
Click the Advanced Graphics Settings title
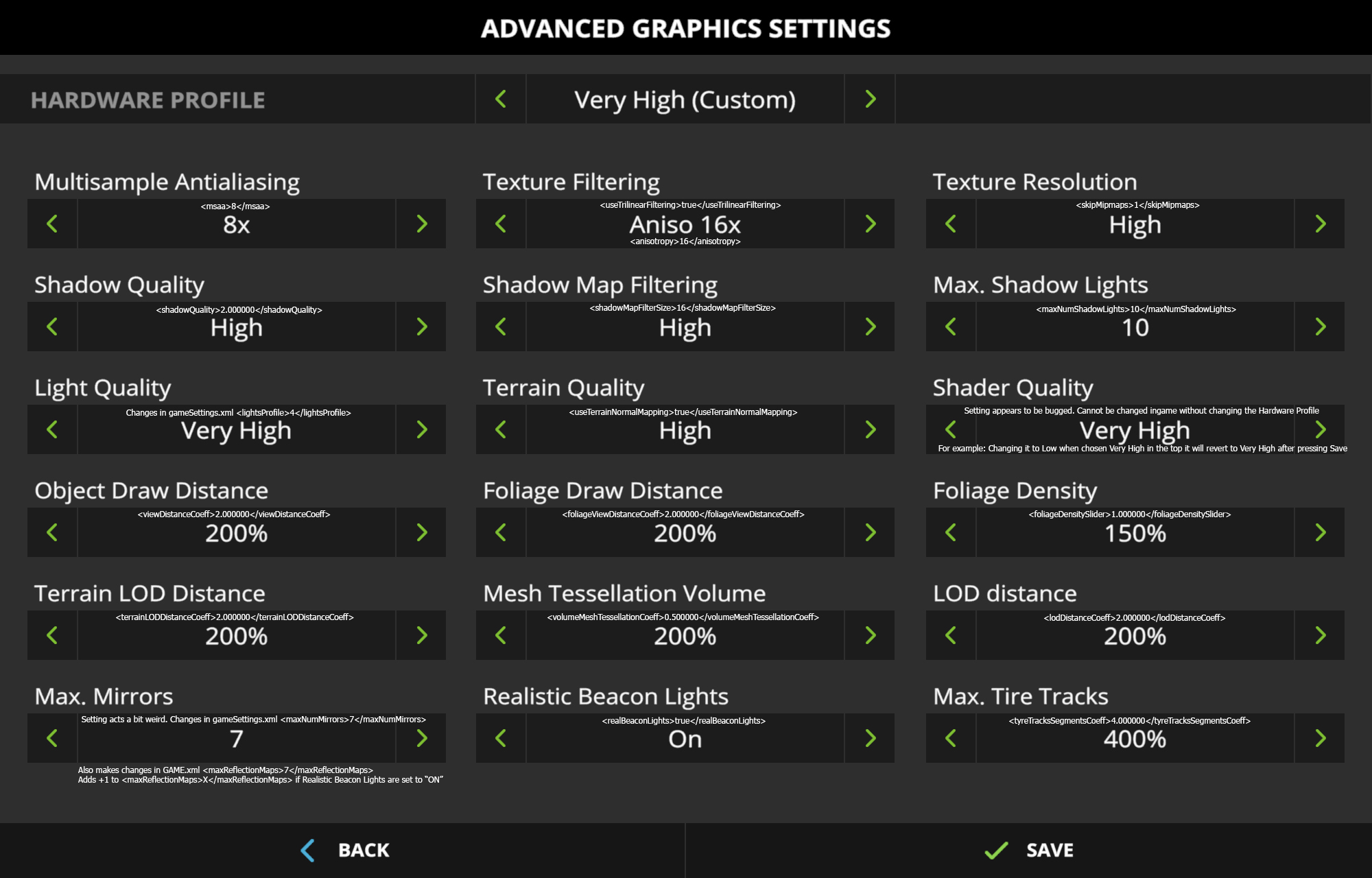coord(686,28)
